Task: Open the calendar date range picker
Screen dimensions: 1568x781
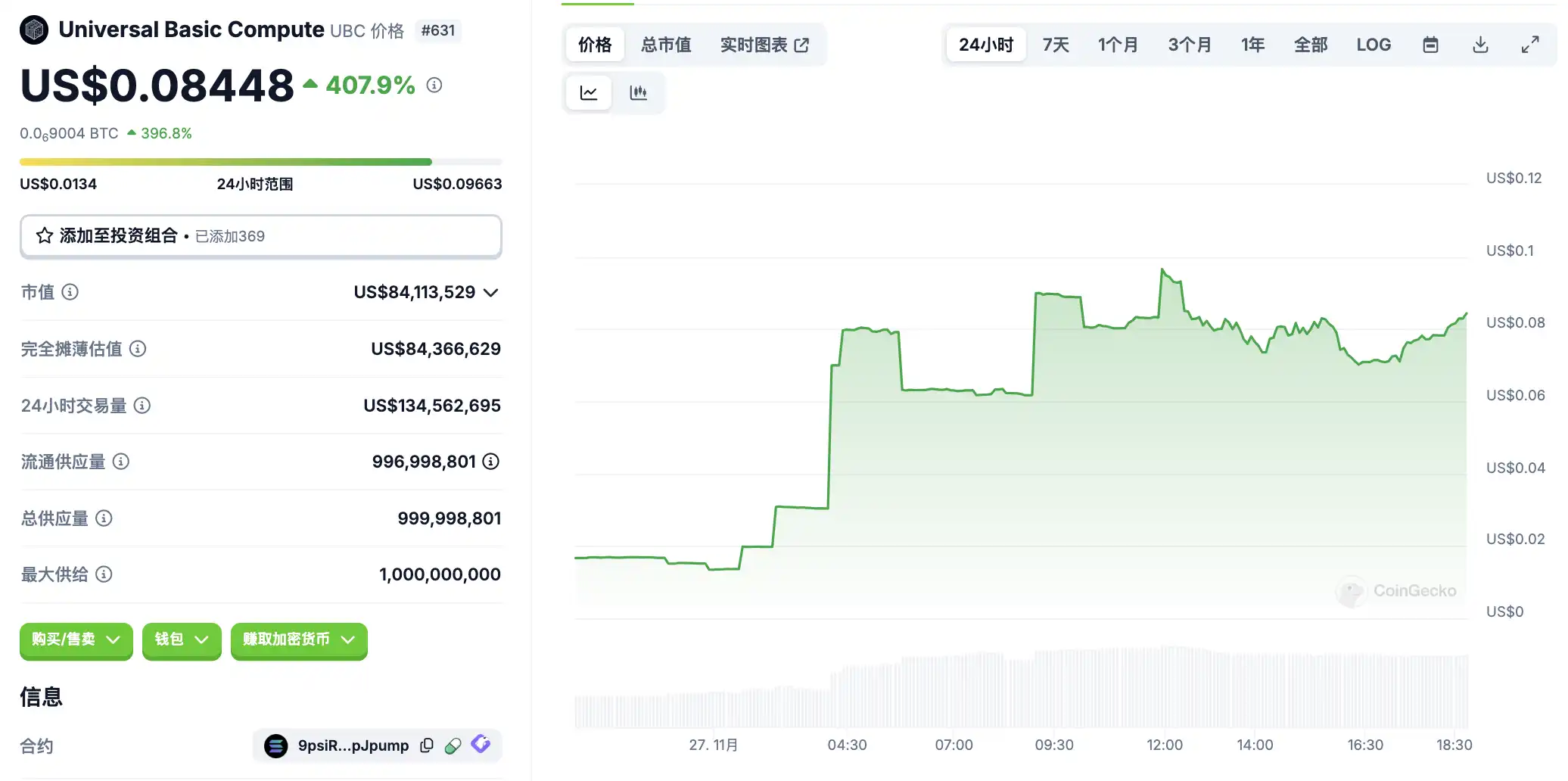Action: point(1430,45)
